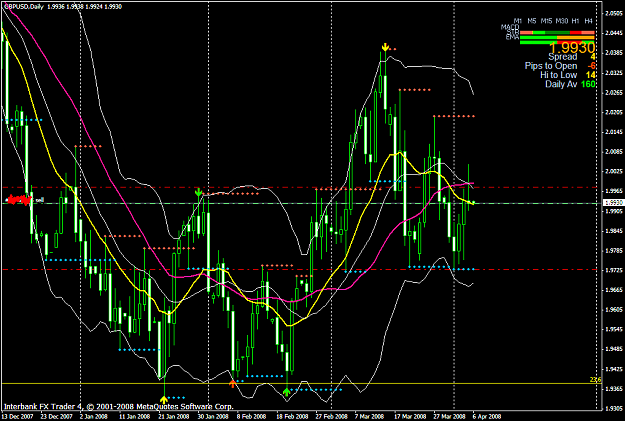Click the 1.9785 price axis label
625x421 pixels.
(613, 250)
